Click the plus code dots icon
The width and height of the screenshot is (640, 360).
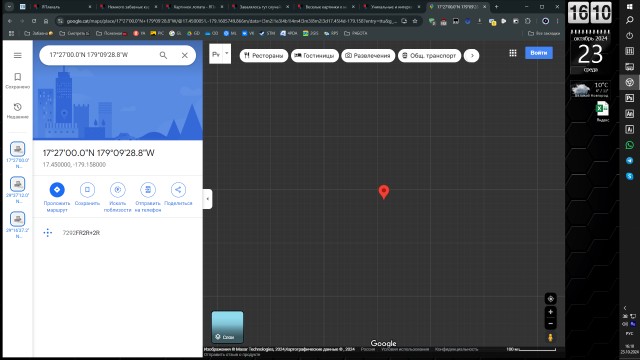48,233
